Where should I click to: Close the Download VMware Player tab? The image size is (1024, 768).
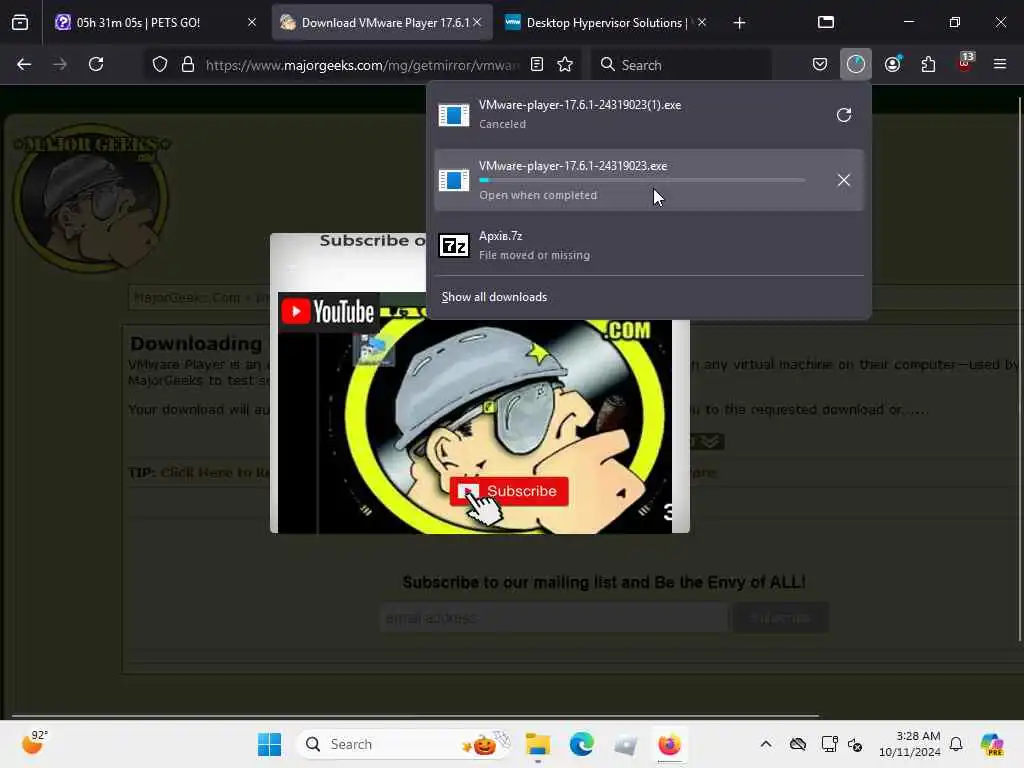pyautogui.click(x=477, y=23)
